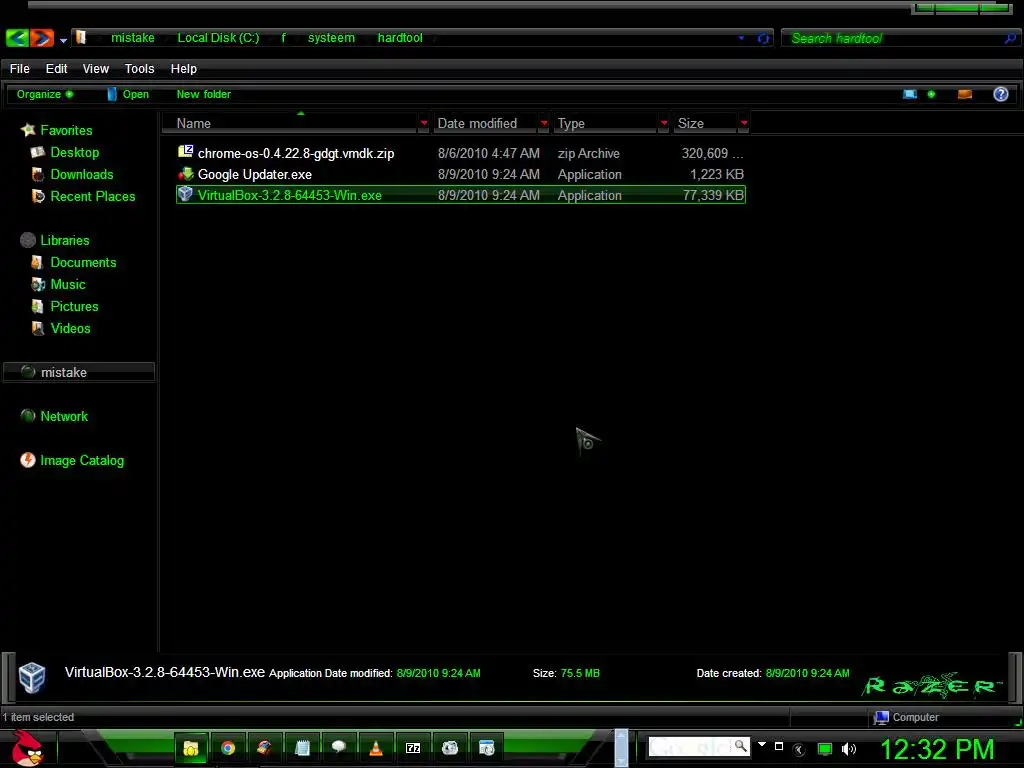
Task: Open Image Catalog in navigation pane
Action: (82, 460)
